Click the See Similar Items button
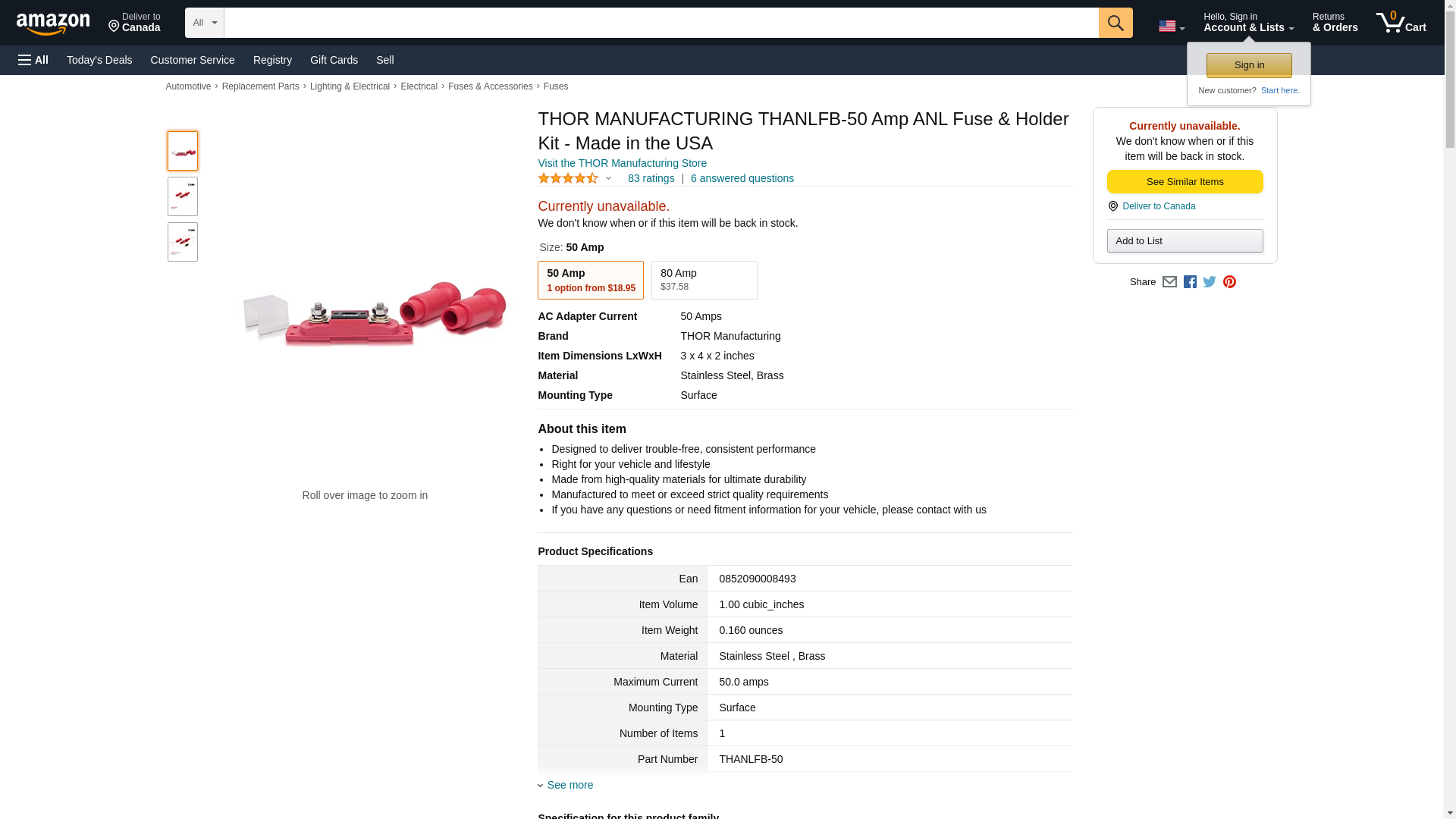 pos(1185,182)
